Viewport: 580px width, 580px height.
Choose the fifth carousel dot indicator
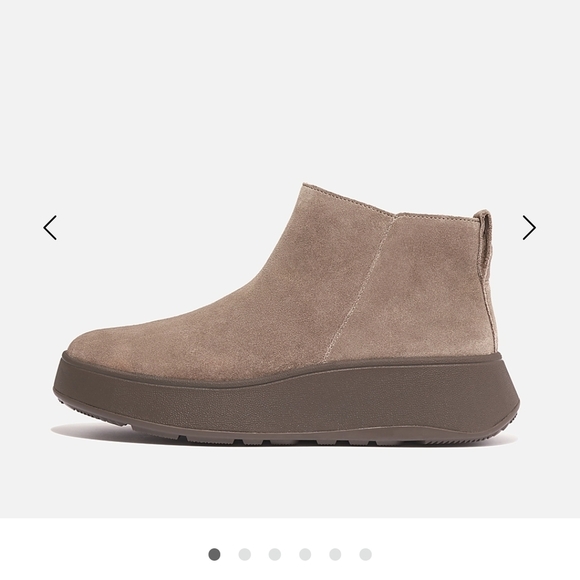click(x=335, y=554)
